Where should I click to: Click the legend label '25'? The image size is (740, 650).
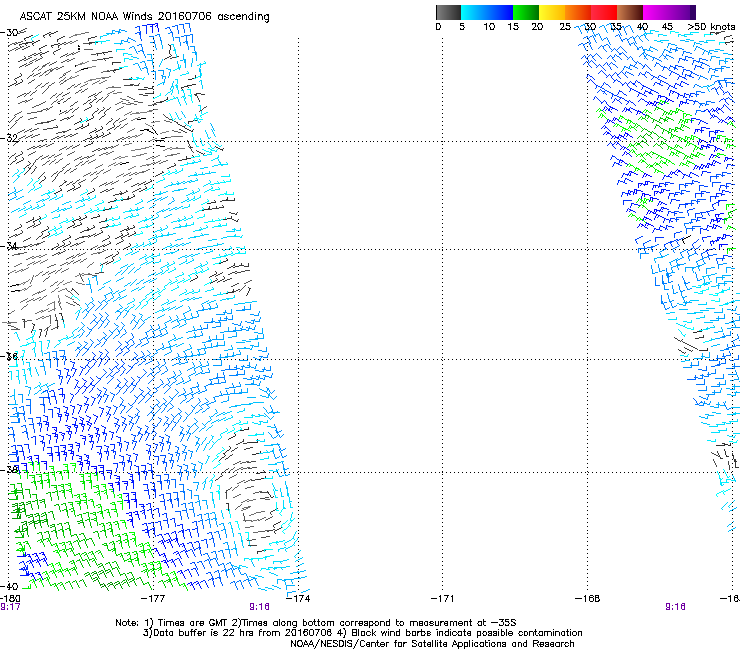(x=565, y=27)
